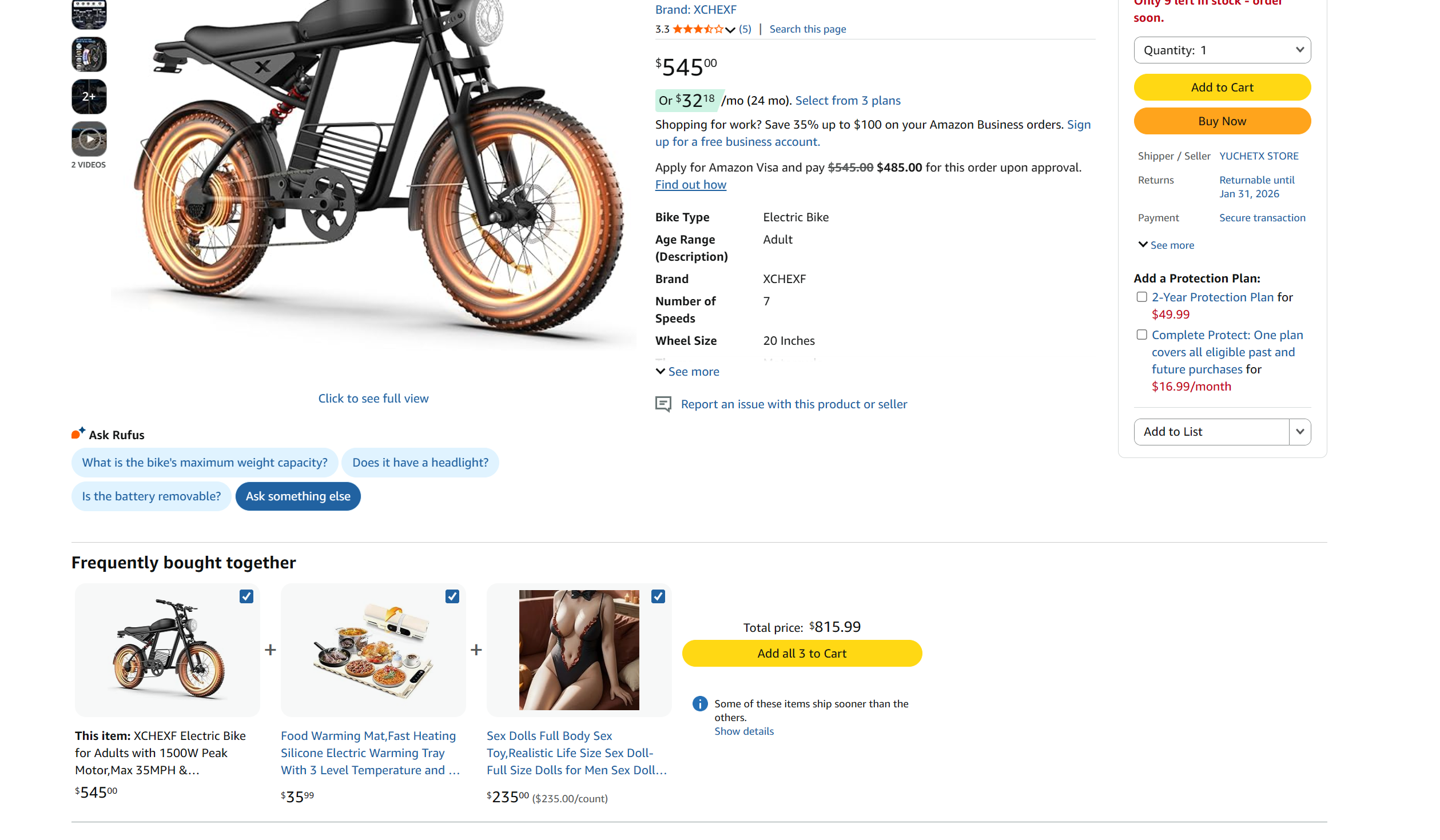Click the shipping info circle icon
Image resolution: width=1440 pixels, height=840 pixels.
[x=699, y=704]
